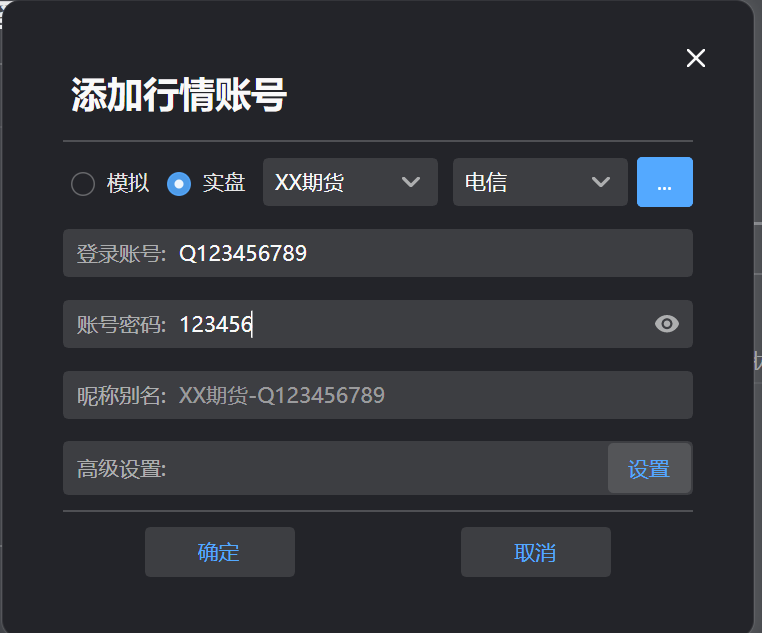Focus the 账号密码 input field
The width and height of the screenshot is (762, 633).
378,324
